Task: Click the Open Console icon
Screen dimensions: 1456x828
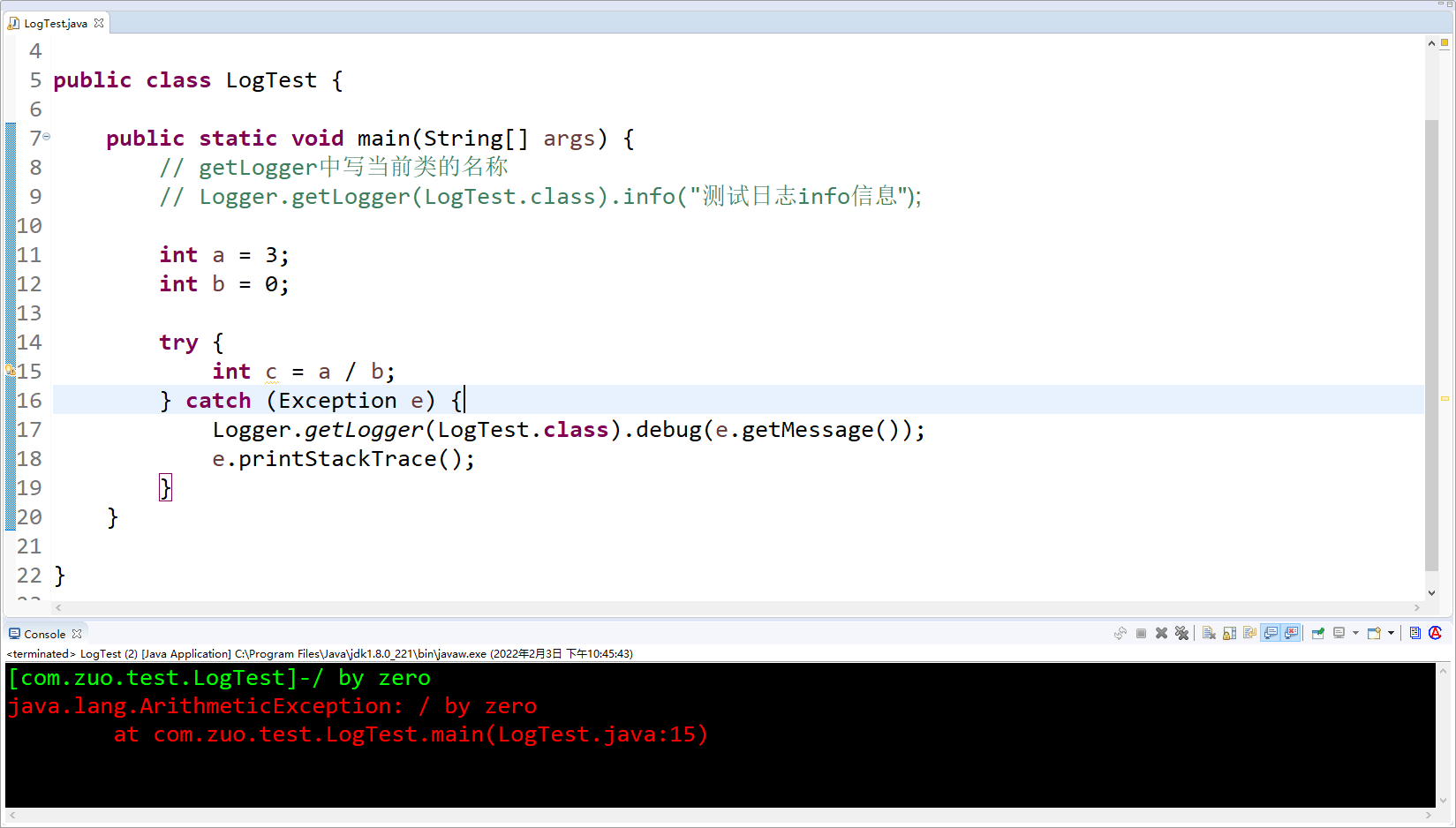Action: 1374,633
